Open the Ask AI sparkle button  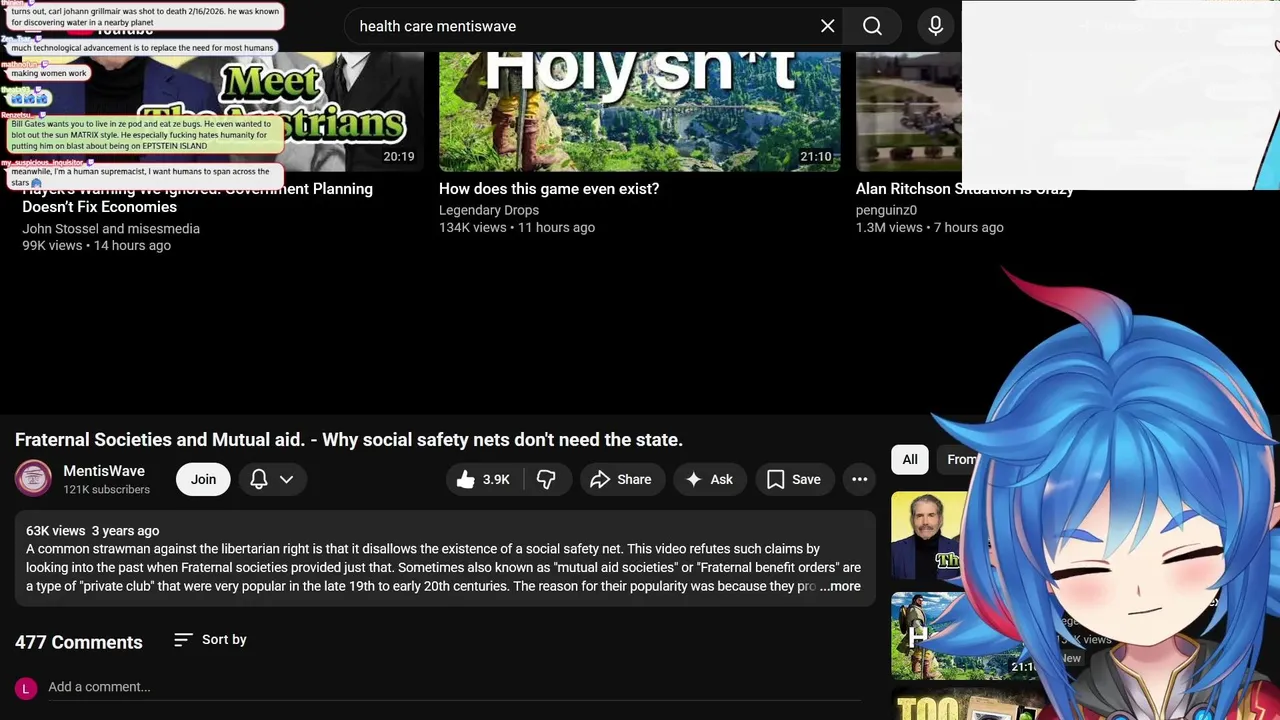(709, 480)
